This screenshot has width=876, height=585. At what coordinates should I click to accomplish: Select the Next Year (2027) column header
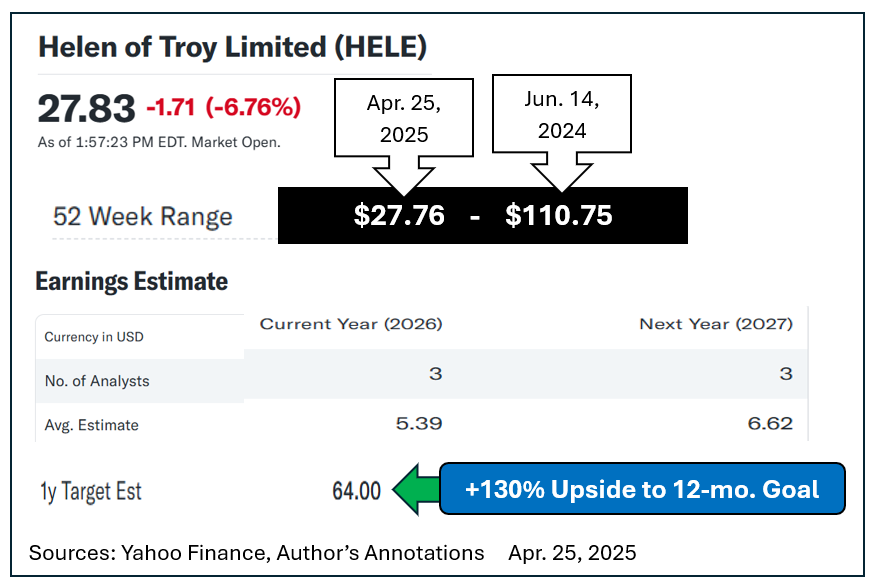(x=716, y=324)
